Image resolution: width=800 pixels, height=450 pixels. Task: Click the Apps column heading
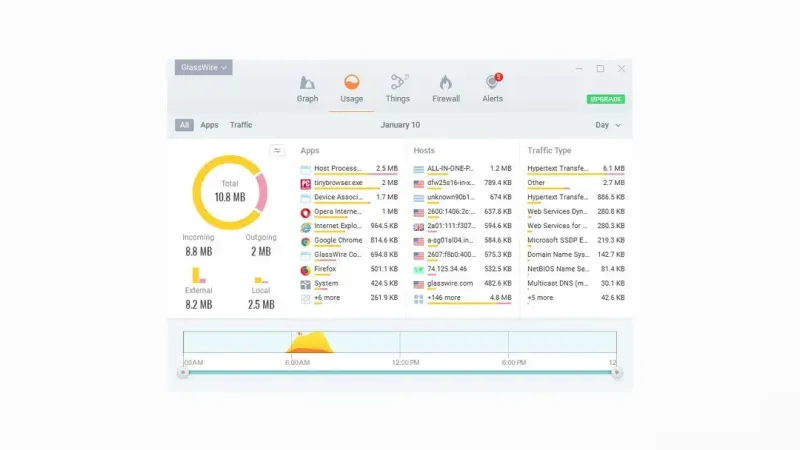(x=310, y=151)
